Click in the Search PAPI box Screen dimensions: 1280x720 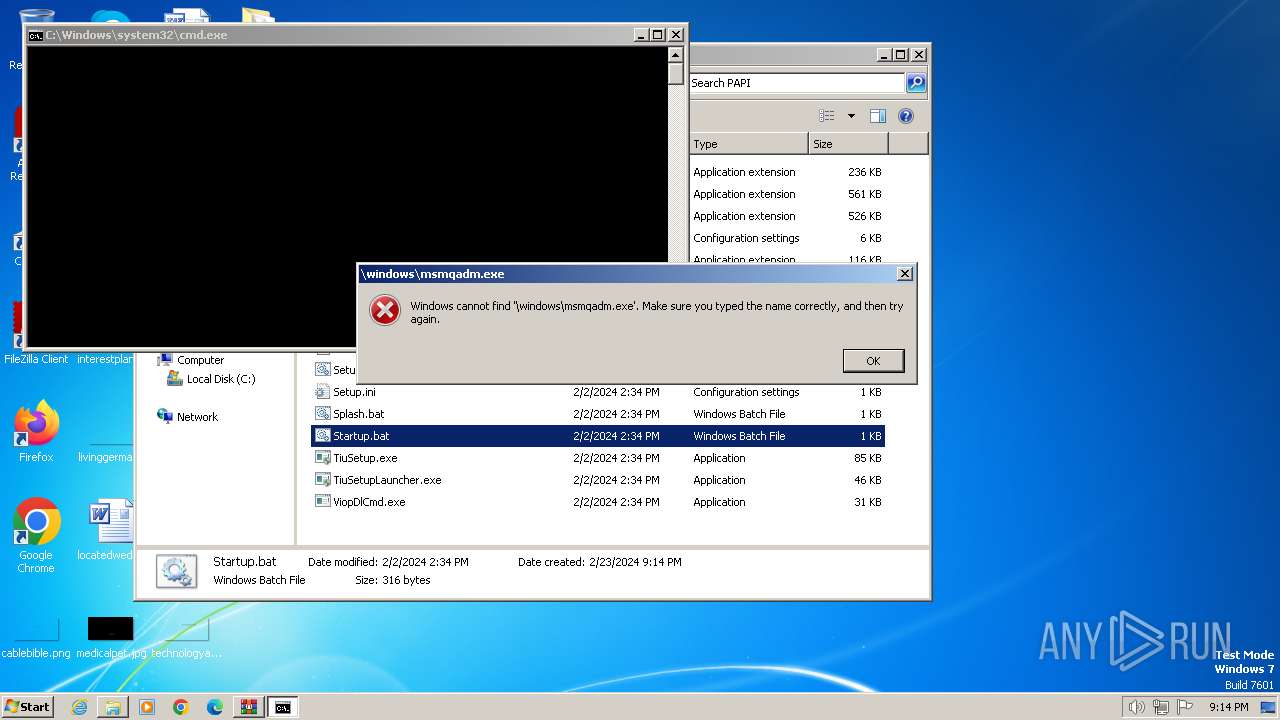pos(796,83)
